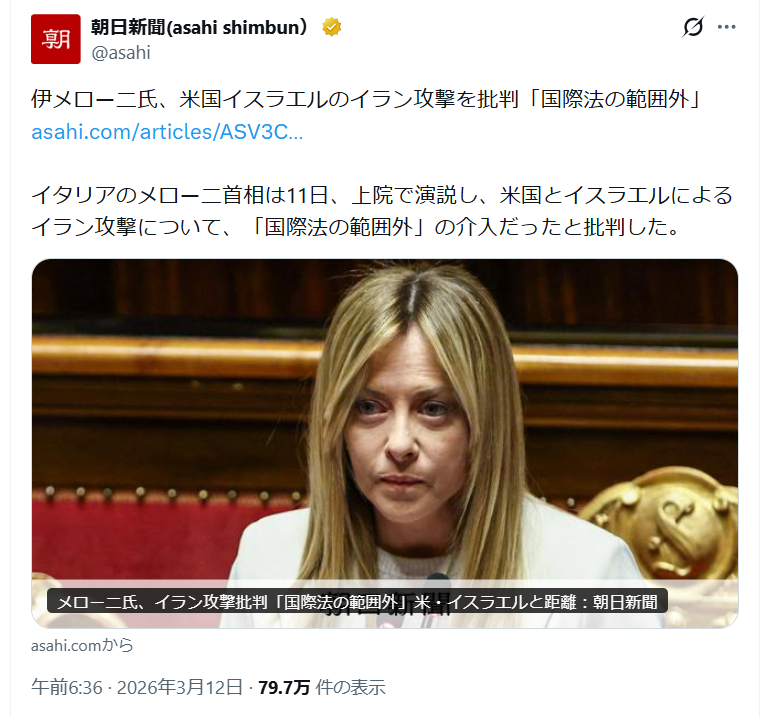Visit the @asahi handle
The image size is (783, 717).
click(x=121, y=52)
